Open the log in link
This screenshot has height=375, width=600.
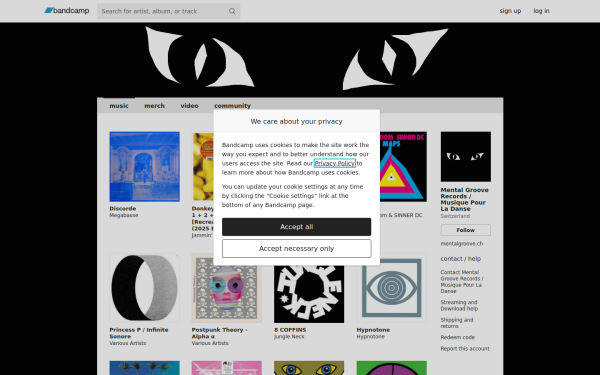click(x=541, y=11)
